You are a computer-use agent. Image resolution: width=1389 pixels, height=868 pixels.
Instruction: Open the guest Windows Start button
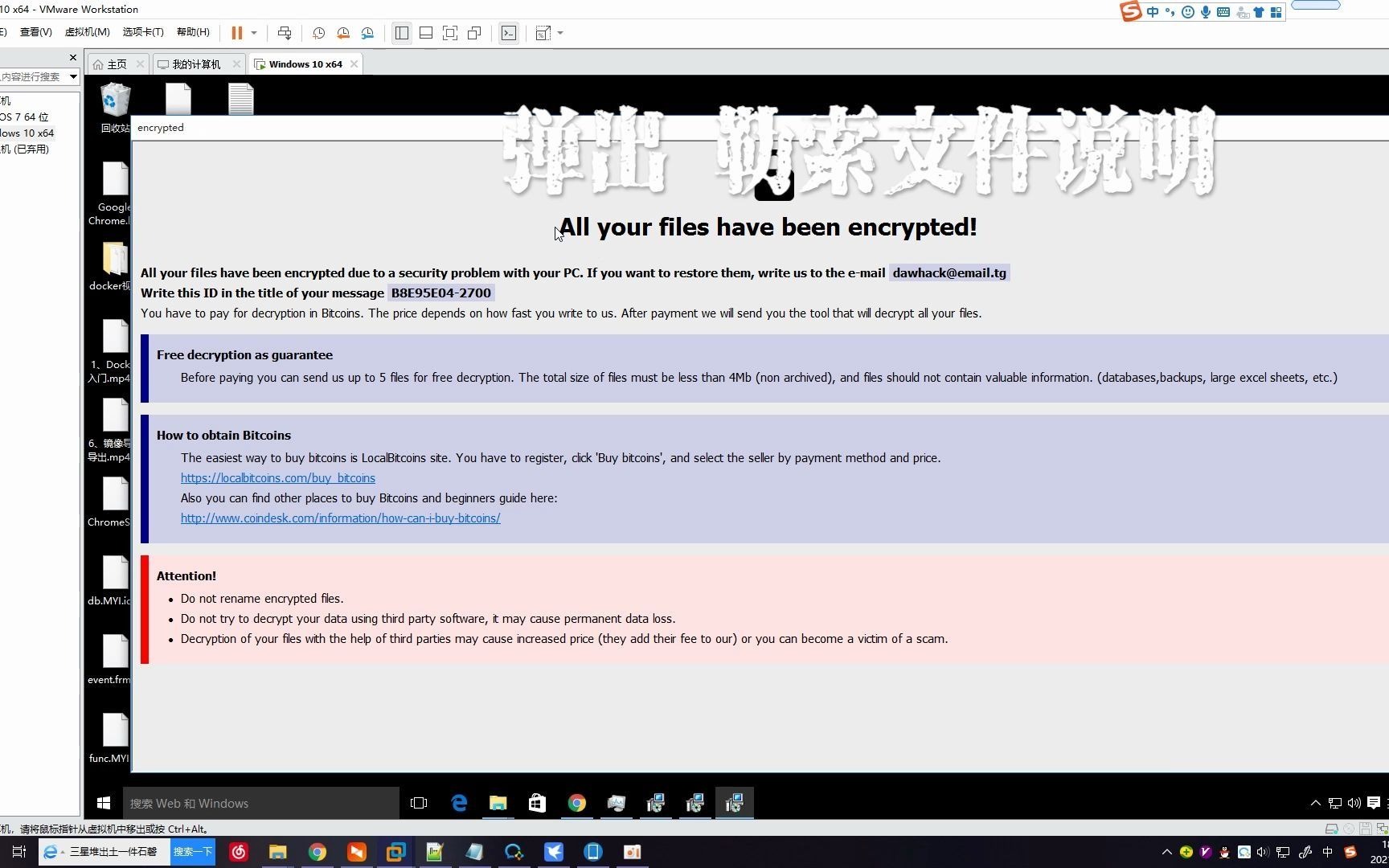103,803
